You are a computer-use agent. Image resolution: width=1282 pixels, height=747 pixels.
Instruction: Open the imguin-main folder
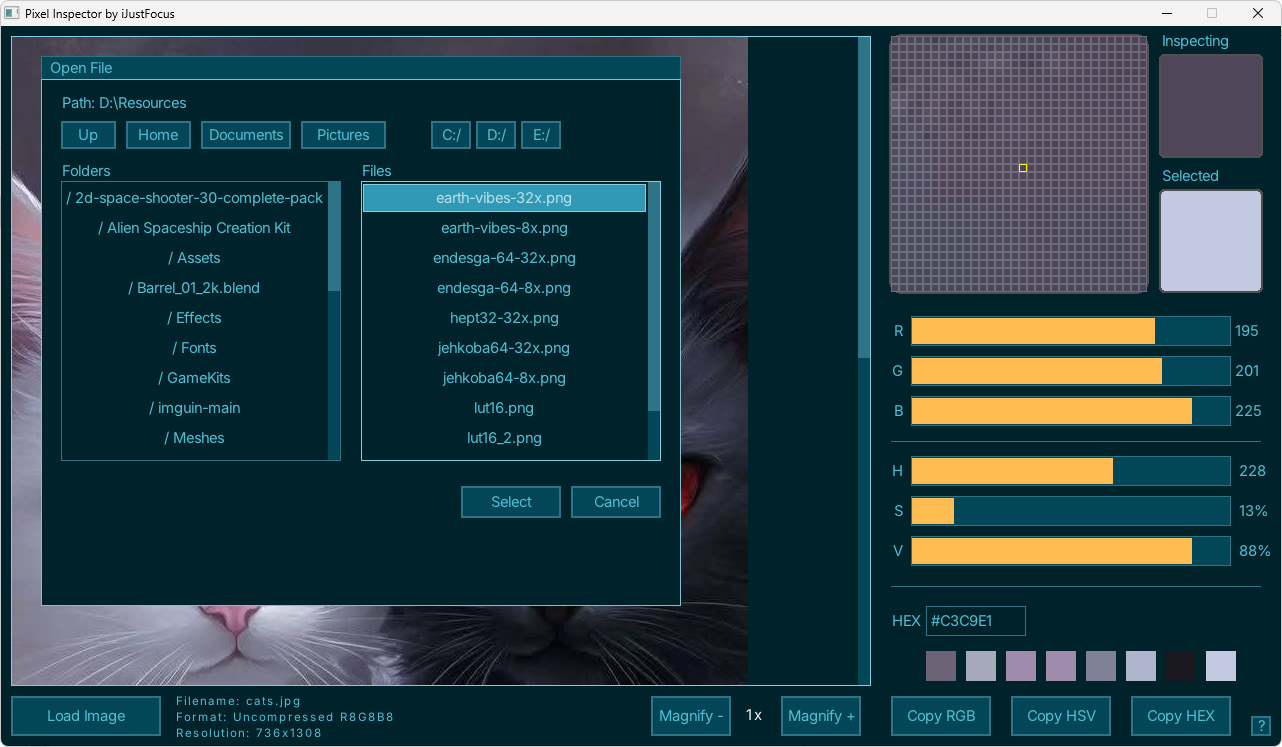pyautogui.click(x=195, y=408)
